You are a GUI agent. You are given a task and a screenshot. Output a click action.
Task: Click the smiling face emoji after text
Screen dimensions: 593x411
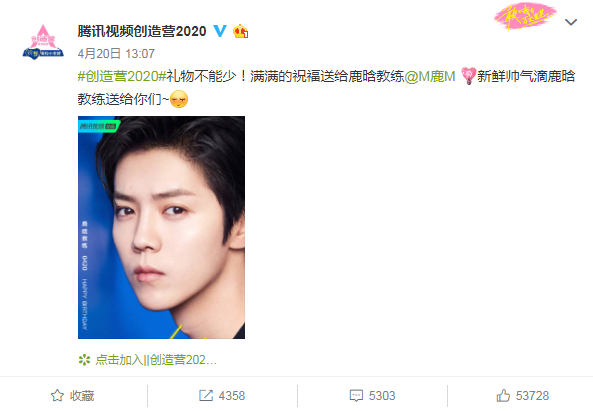179,99
